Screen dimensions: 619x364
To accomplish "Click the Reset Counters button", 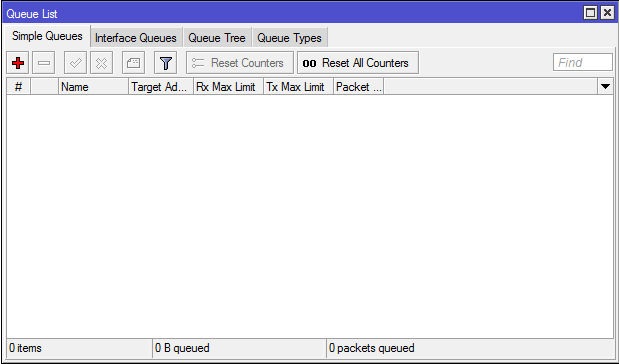I will click(240, 63).
